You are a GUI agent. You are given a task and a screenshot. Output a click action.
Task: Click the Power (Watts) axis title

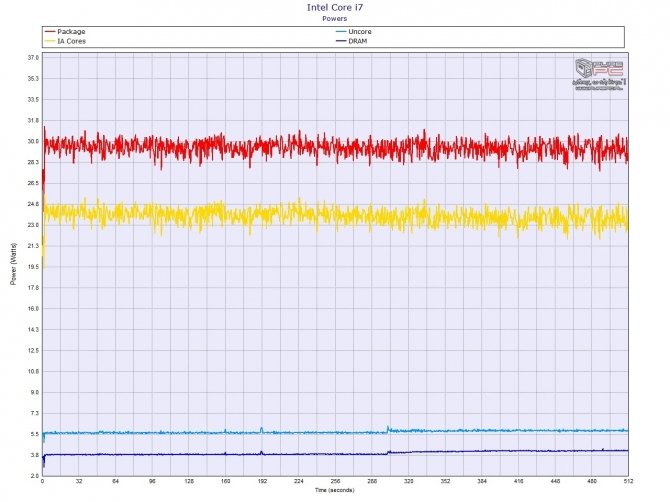click(x=14, y=264)
